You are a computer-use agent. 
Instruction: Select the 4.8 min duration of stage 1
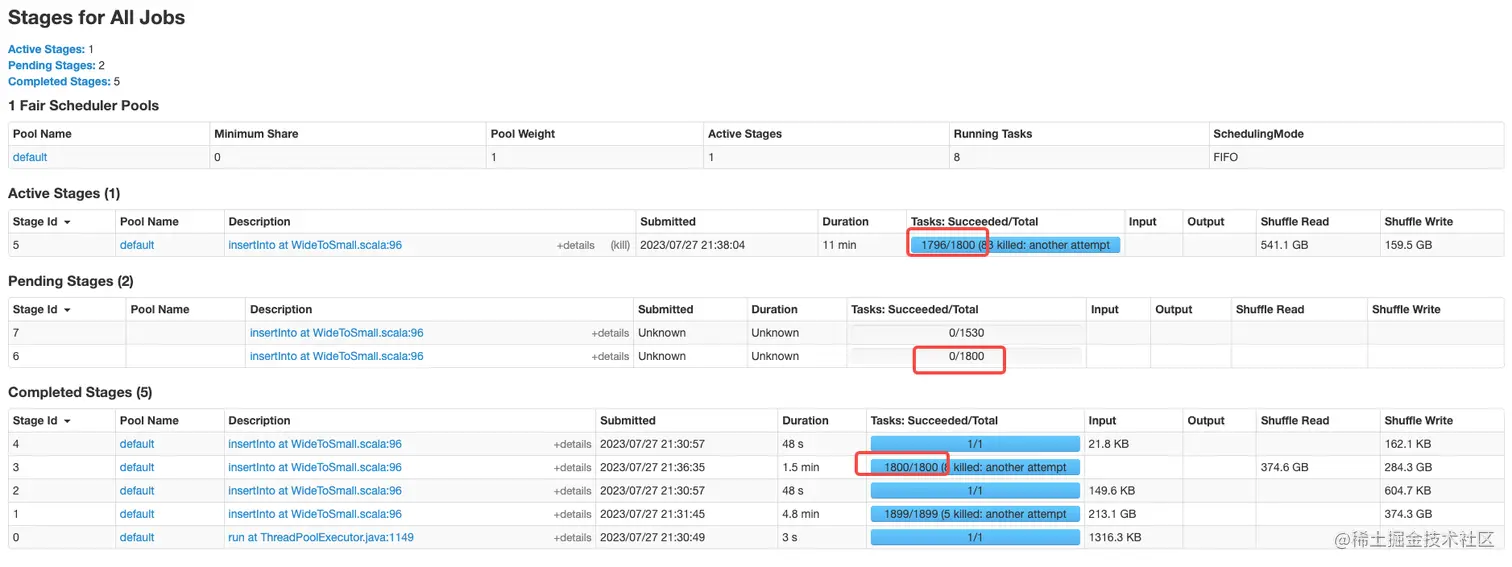point(801,514)
